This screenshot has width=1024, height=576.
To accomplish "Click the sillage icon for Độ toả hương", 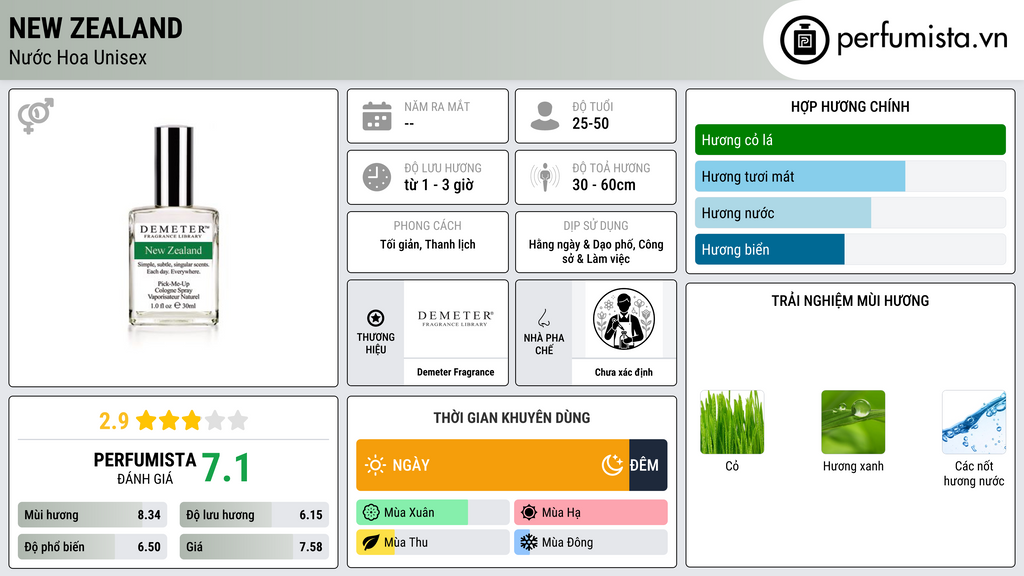I will click(x=545, y=177).
